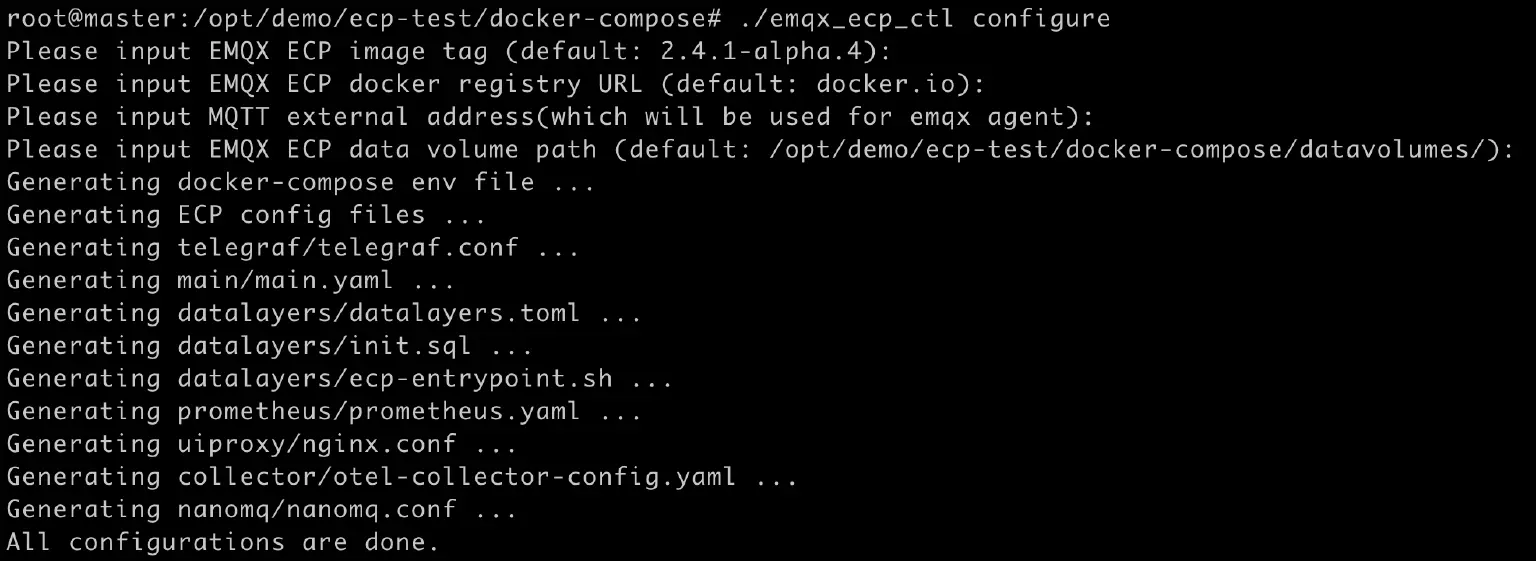The height and width of the screenshot is (561, 1536).
Task: Click the 'main/main.yaml' line
Action: click(x=230, y=281)
